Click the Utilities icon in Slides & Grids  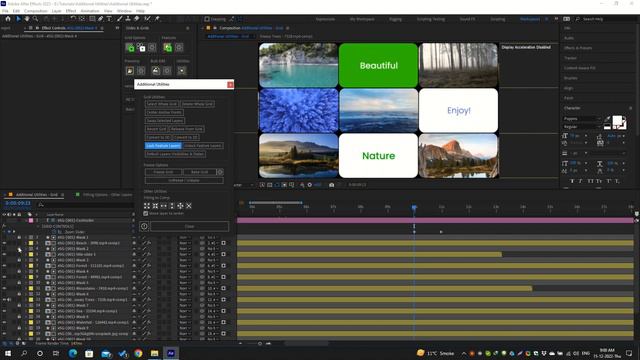182,71
